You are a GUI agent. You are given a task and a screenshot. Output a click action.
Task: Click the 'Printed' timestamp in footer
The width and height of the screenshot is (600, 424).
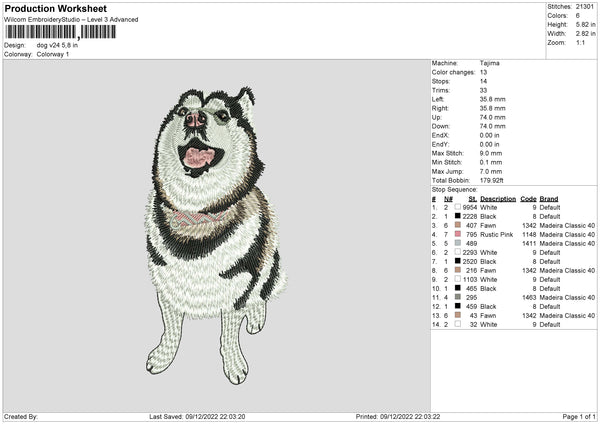[x=398, y=416]
